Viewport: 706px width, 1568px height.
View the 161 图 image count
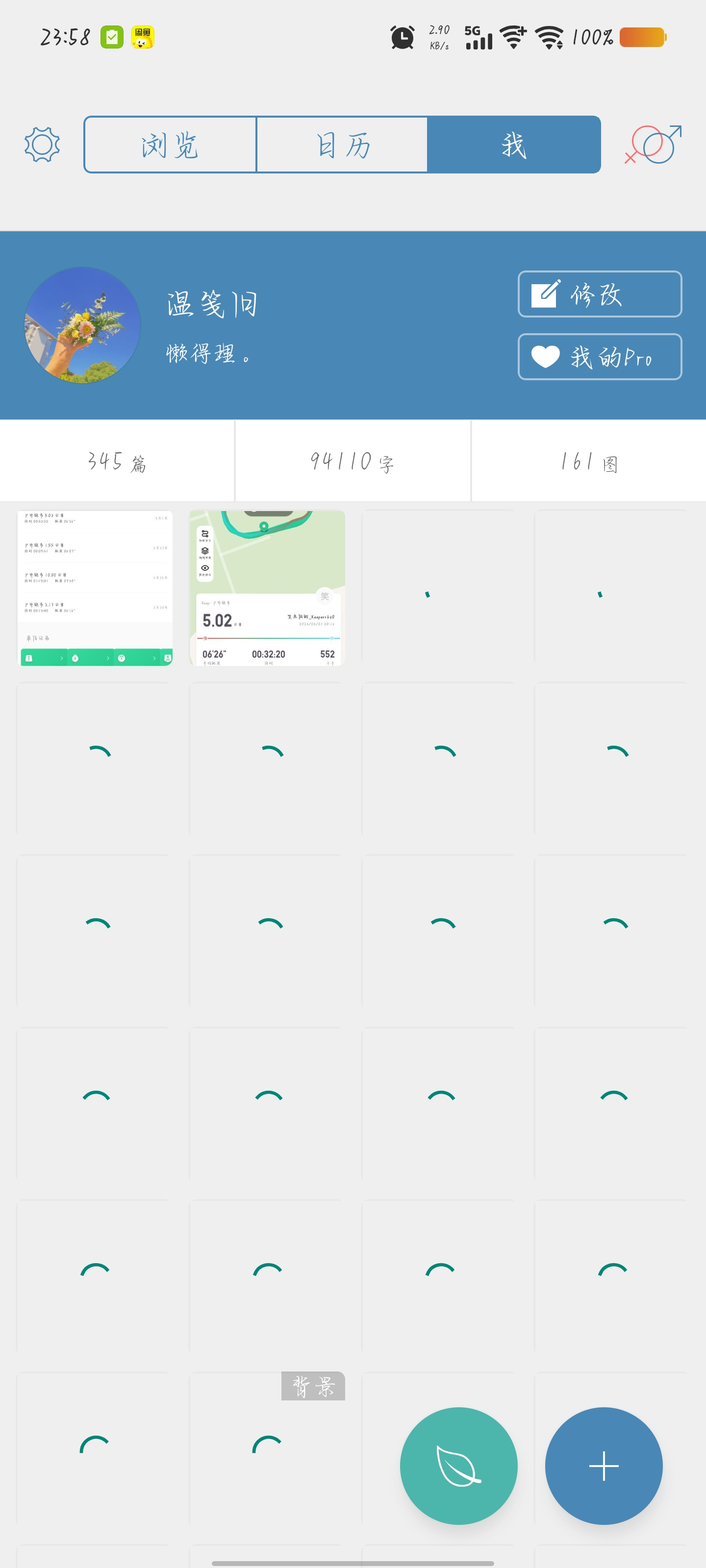pyautogui.click(x=589, y=462)
